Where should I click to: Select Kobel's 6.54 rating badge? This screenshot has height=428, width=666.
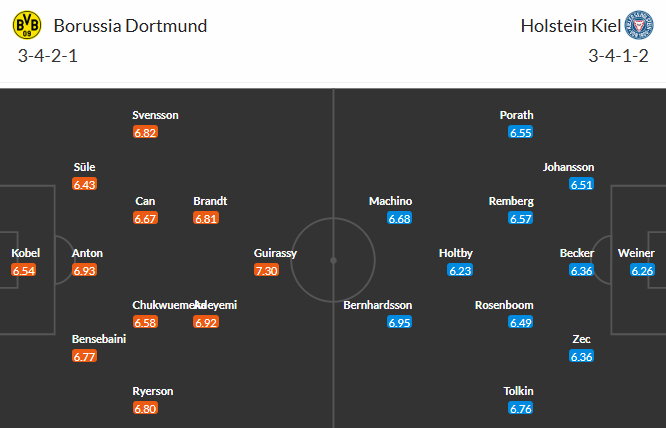coord(24,270)
